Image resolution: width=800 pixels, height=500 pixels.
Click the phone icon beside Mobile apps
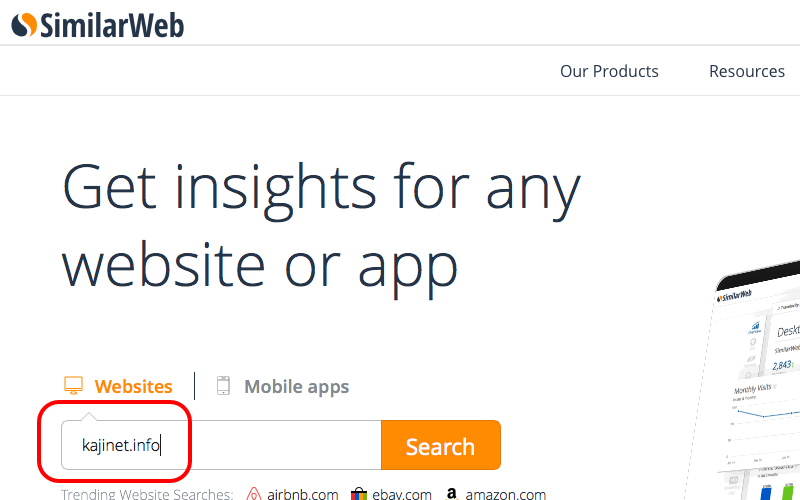click(x=223, y=386)
